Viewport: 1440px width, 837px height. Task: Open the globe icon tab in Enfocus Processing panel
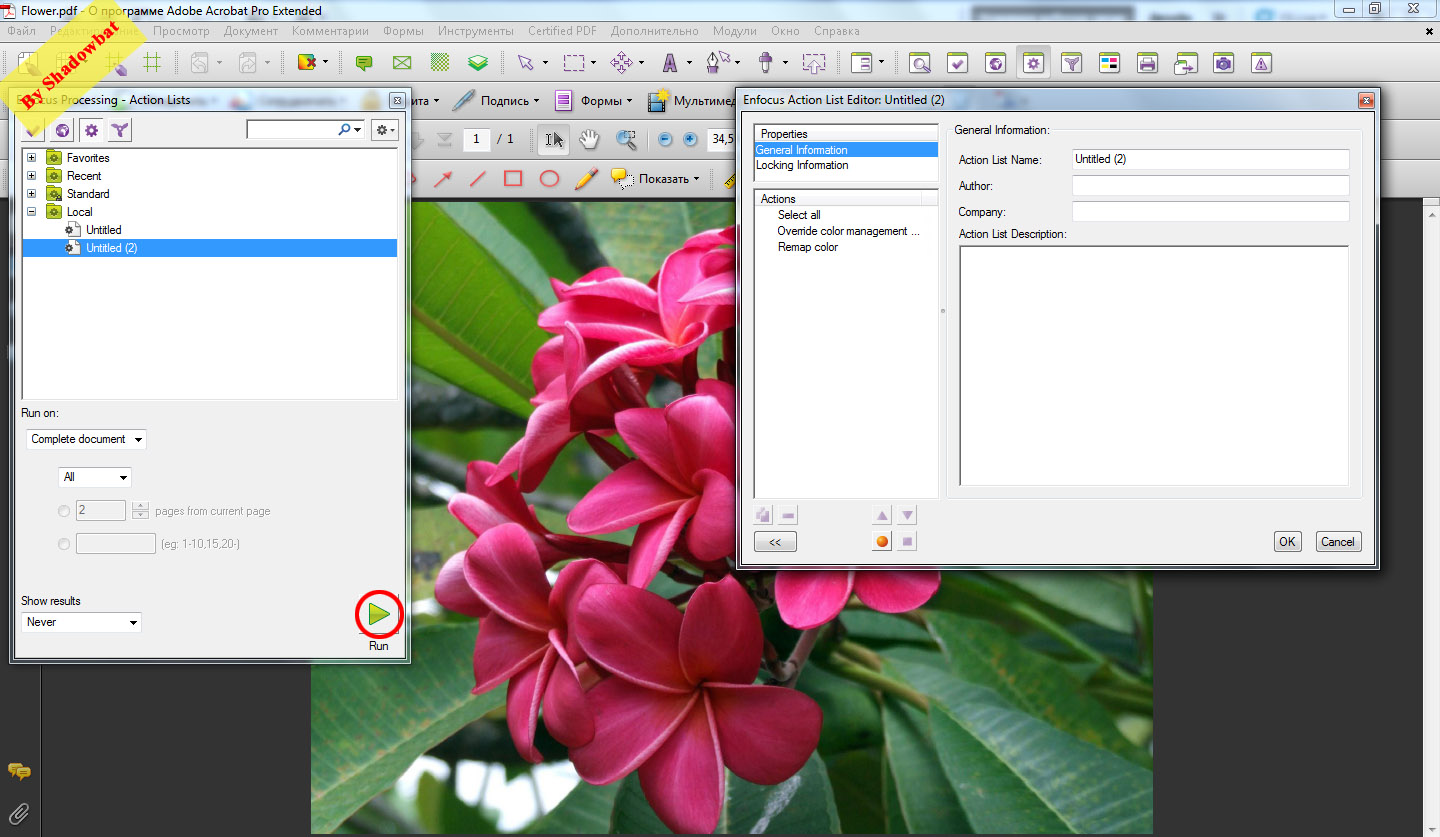point(62,130)
